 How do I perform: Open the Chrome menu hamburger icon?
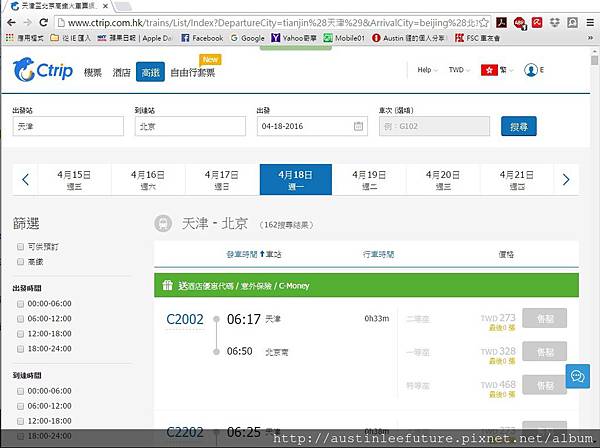point(590,23)
